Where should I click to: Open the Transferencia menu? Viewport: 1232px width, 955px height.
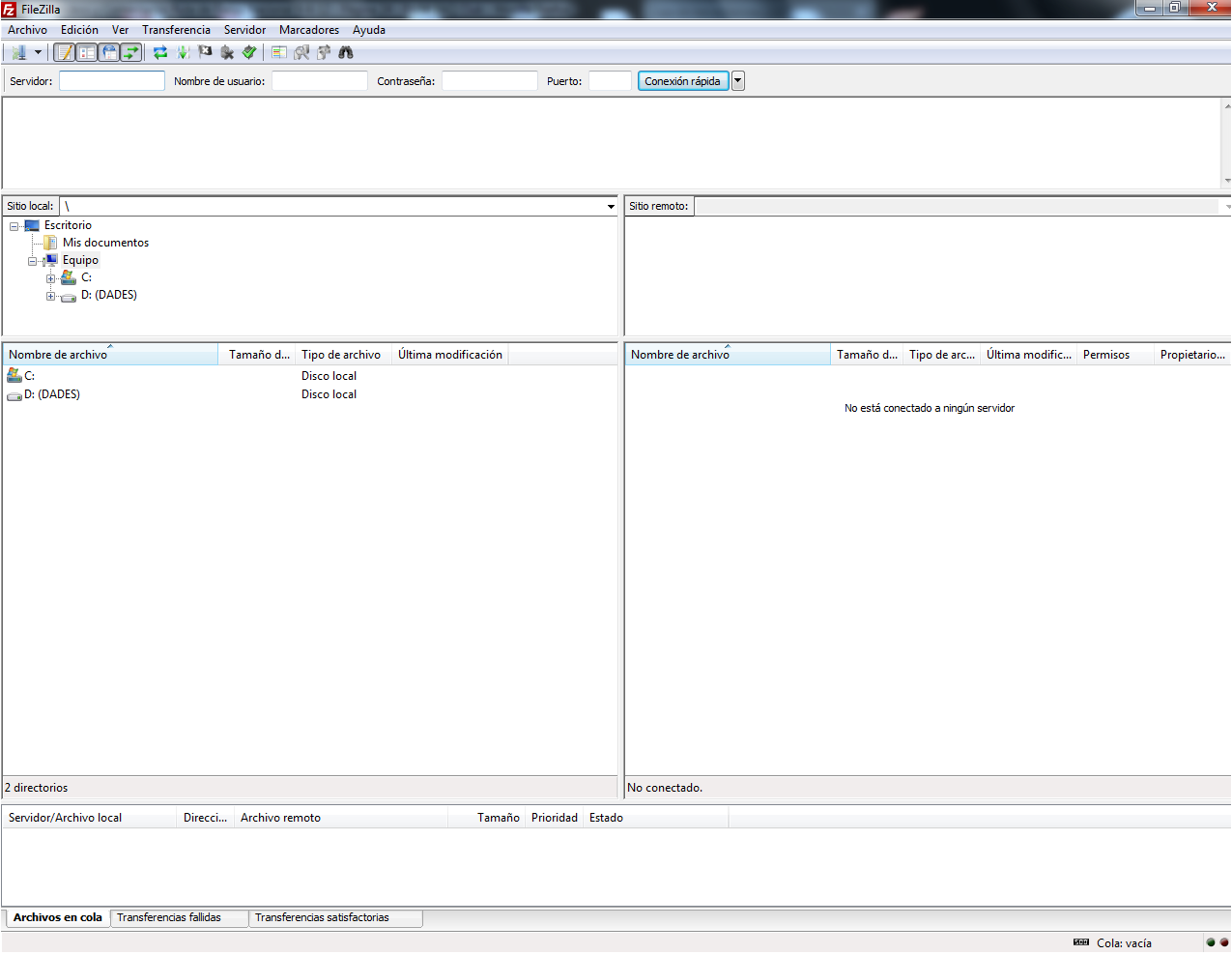[176, 30]
